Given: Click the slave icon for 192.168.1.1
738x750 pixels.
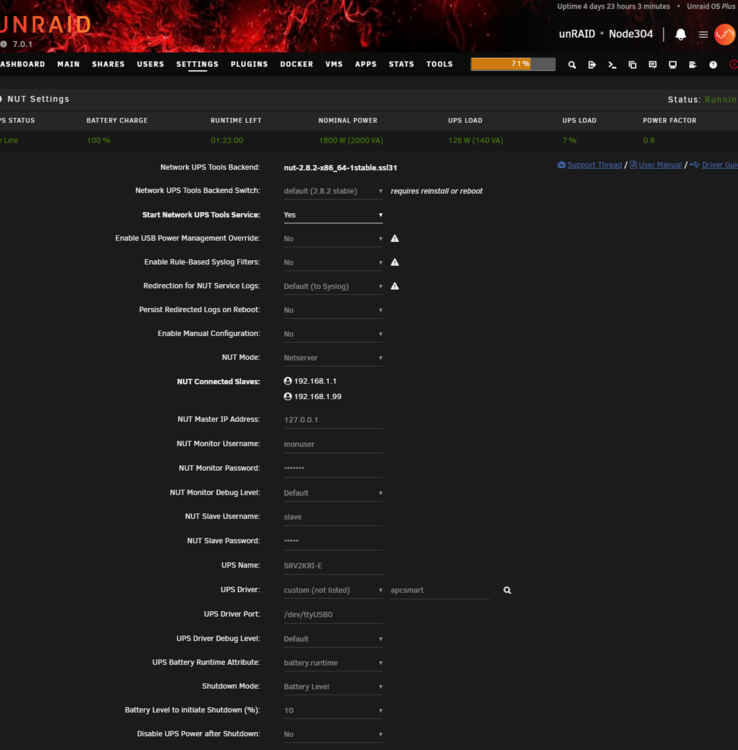Looking at the screenshot, I should pyautogui.click(x=287, y=381).
